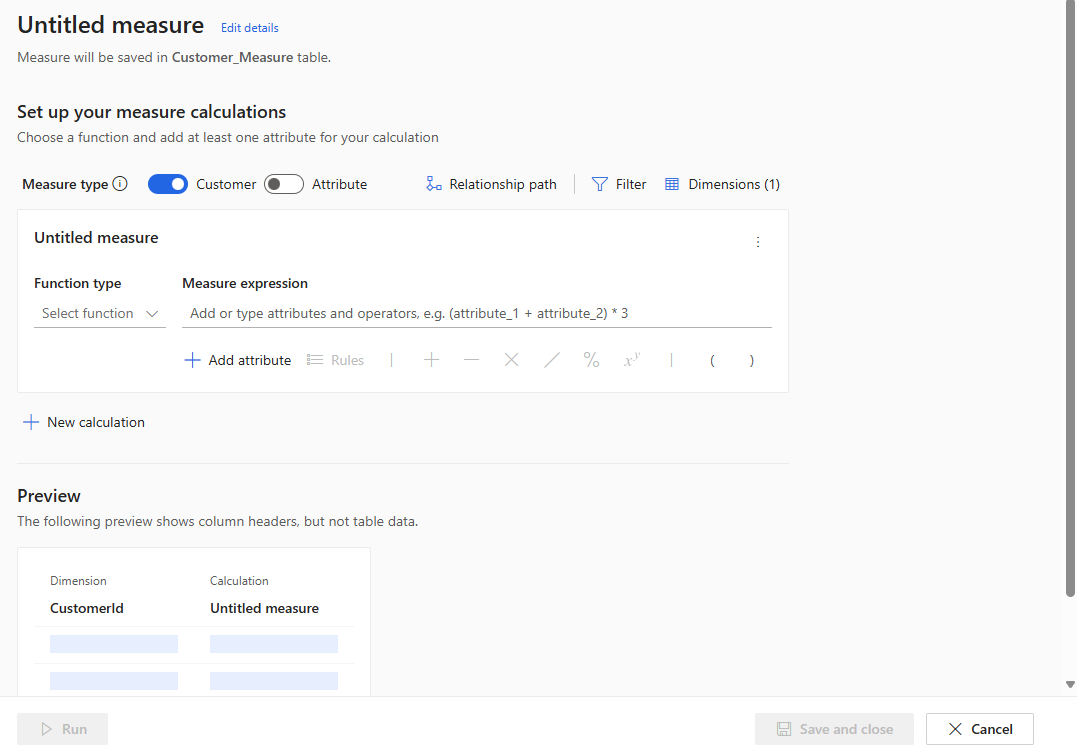The image size is (1077, 756).
Task: Toggle the Customer measure type switch
Action: pos(168,184)
